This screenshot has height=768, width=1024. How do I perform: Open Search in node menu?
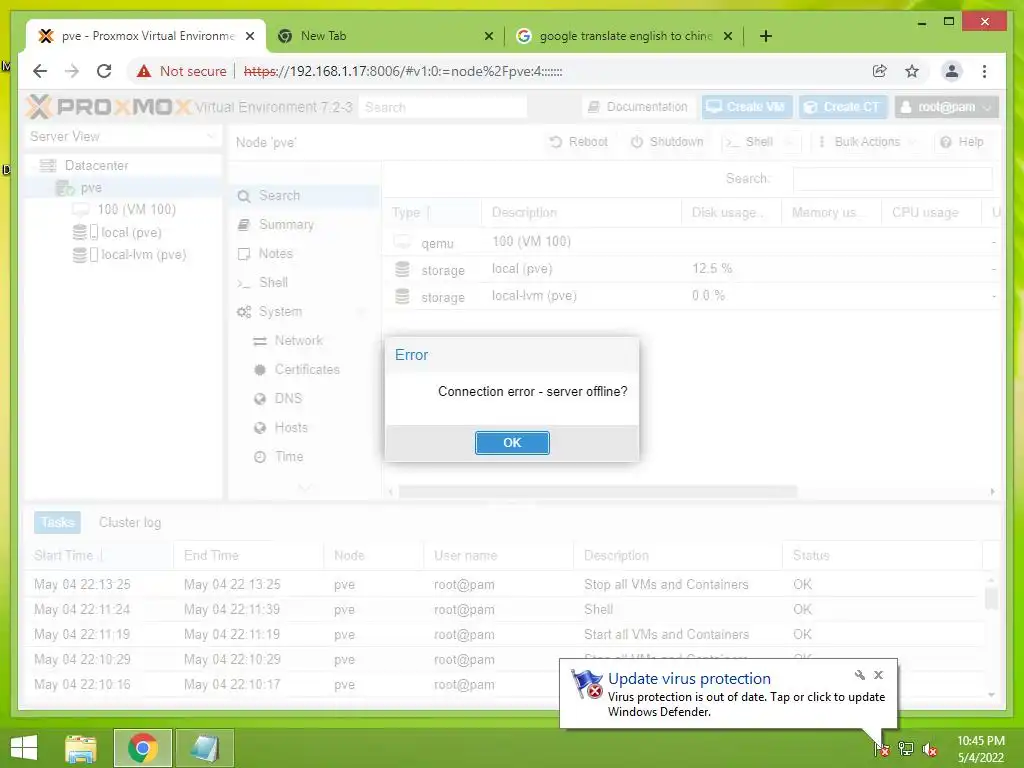pyautogui.click(x=304, y=196)
